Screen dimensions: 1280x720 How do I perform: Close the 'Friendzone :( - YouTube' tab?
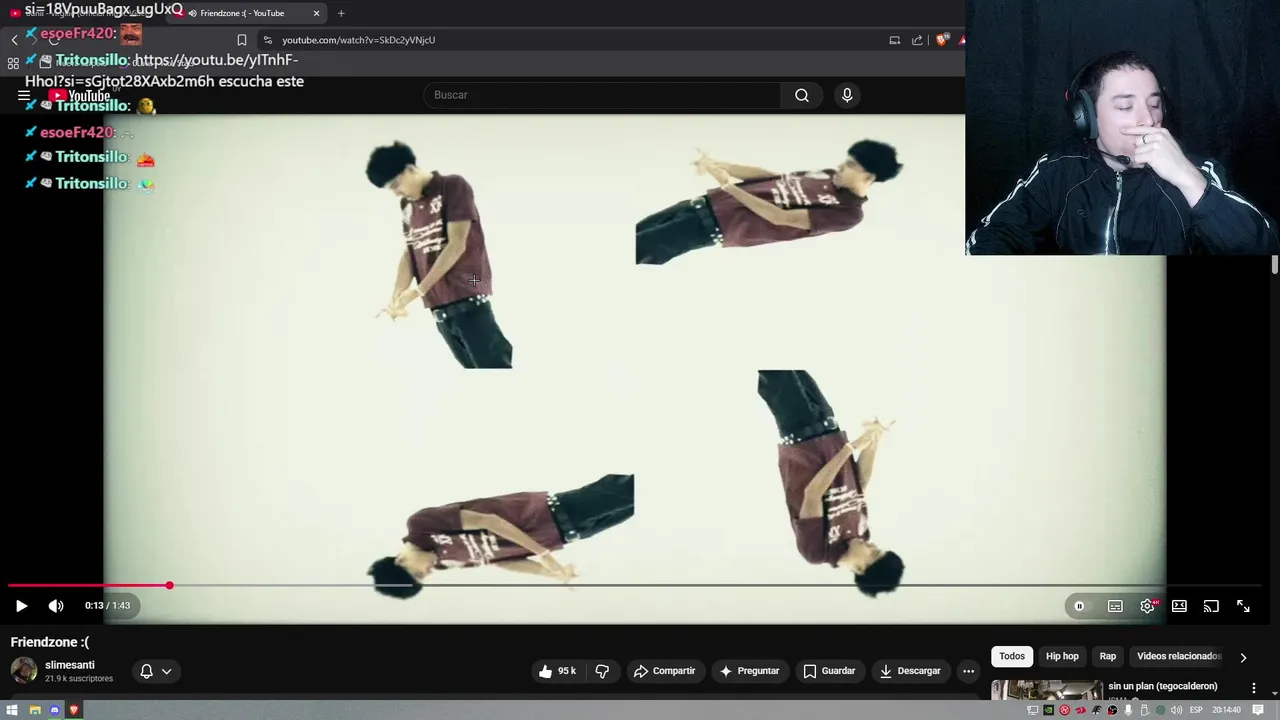coord(316,13)
